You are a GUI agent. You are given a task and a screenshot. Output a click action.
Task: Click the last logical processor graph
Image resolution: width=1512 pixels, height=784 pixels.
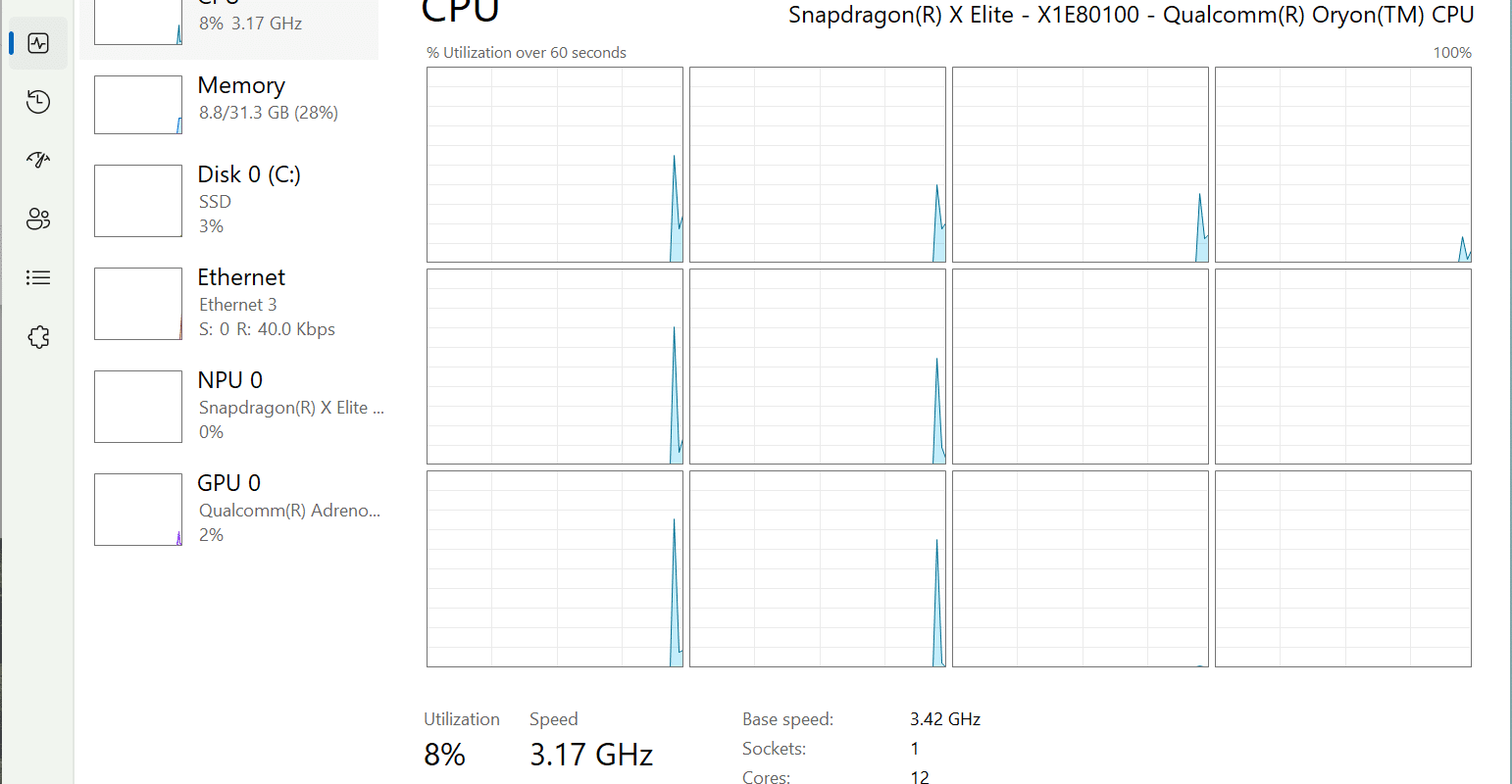pos(1343,569)
